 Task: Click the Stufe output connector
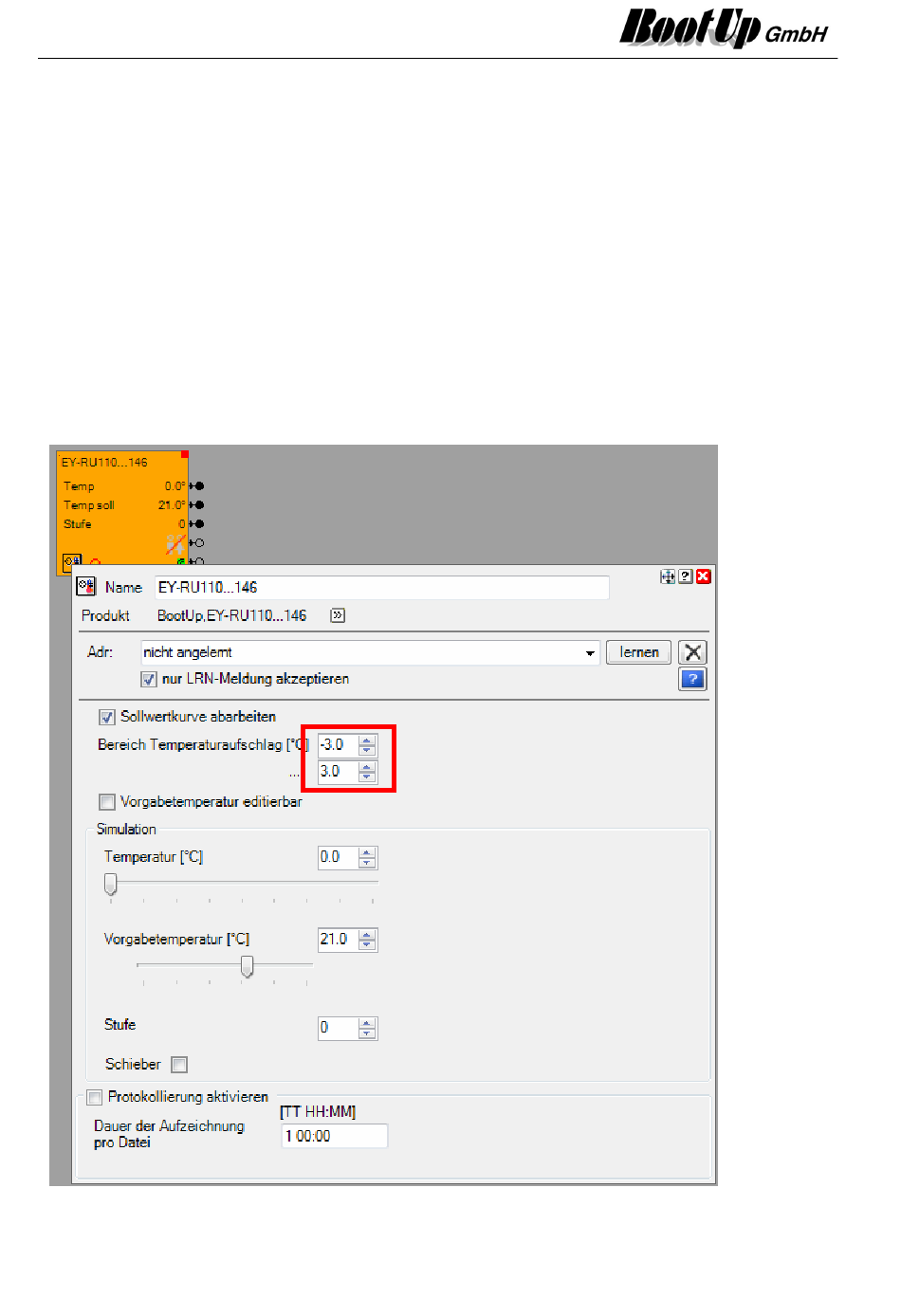pyautogui.click(x=198, y=524)
